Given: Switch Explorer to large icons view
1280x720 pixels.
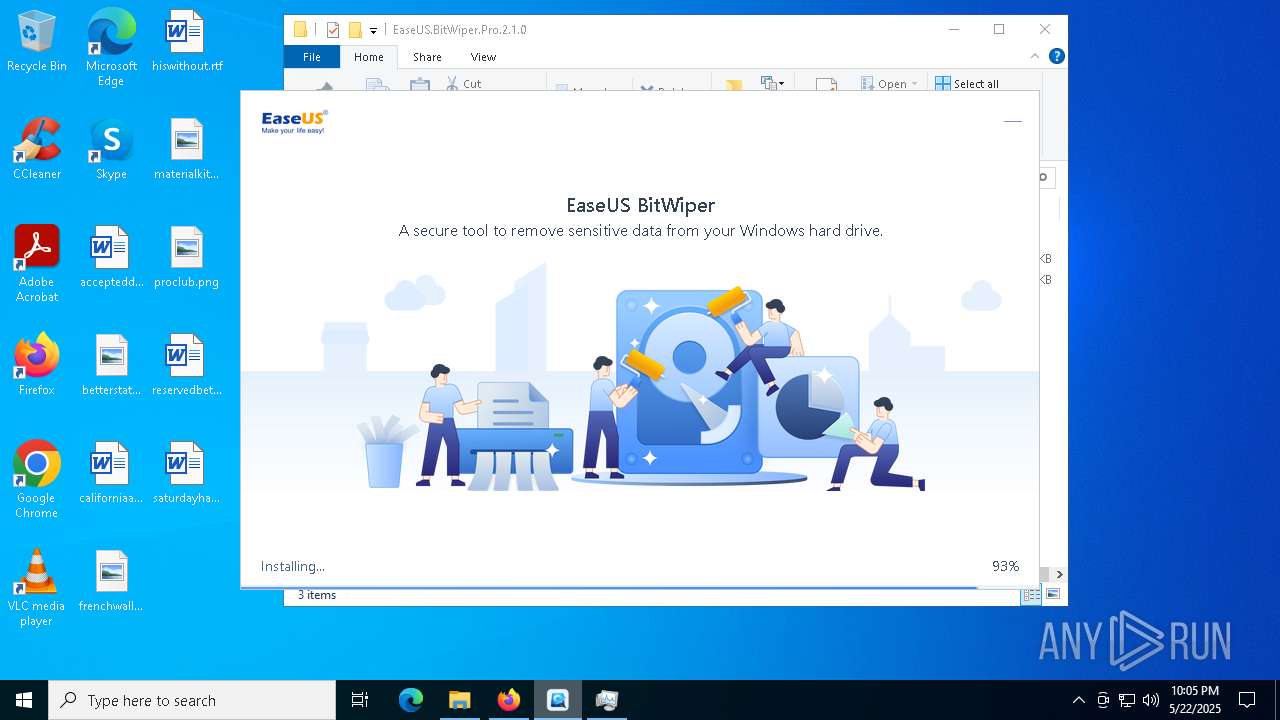Looking at the screenshot, I should (1052, 595).
